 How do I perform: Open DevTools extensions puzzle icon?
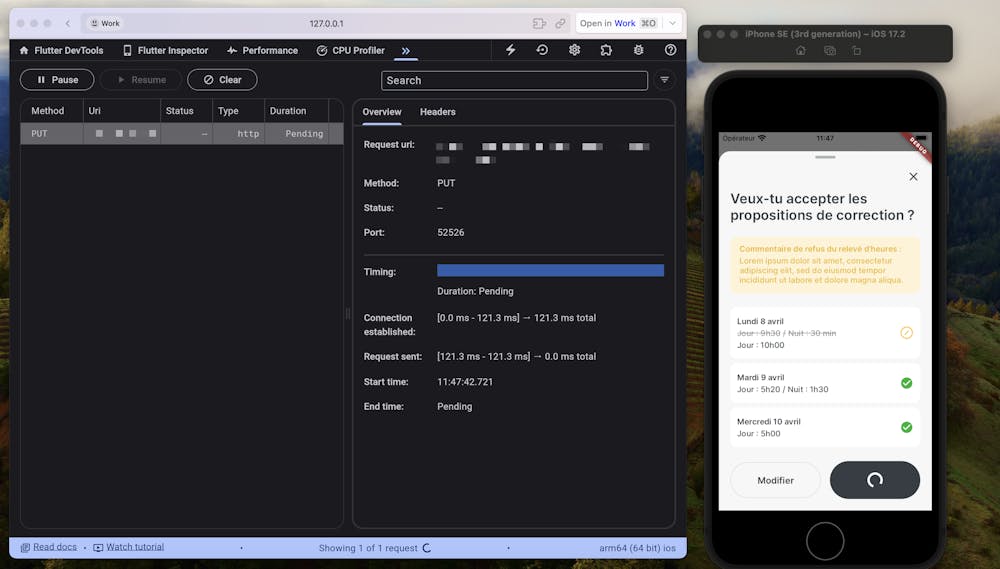[x=606, y=50]
